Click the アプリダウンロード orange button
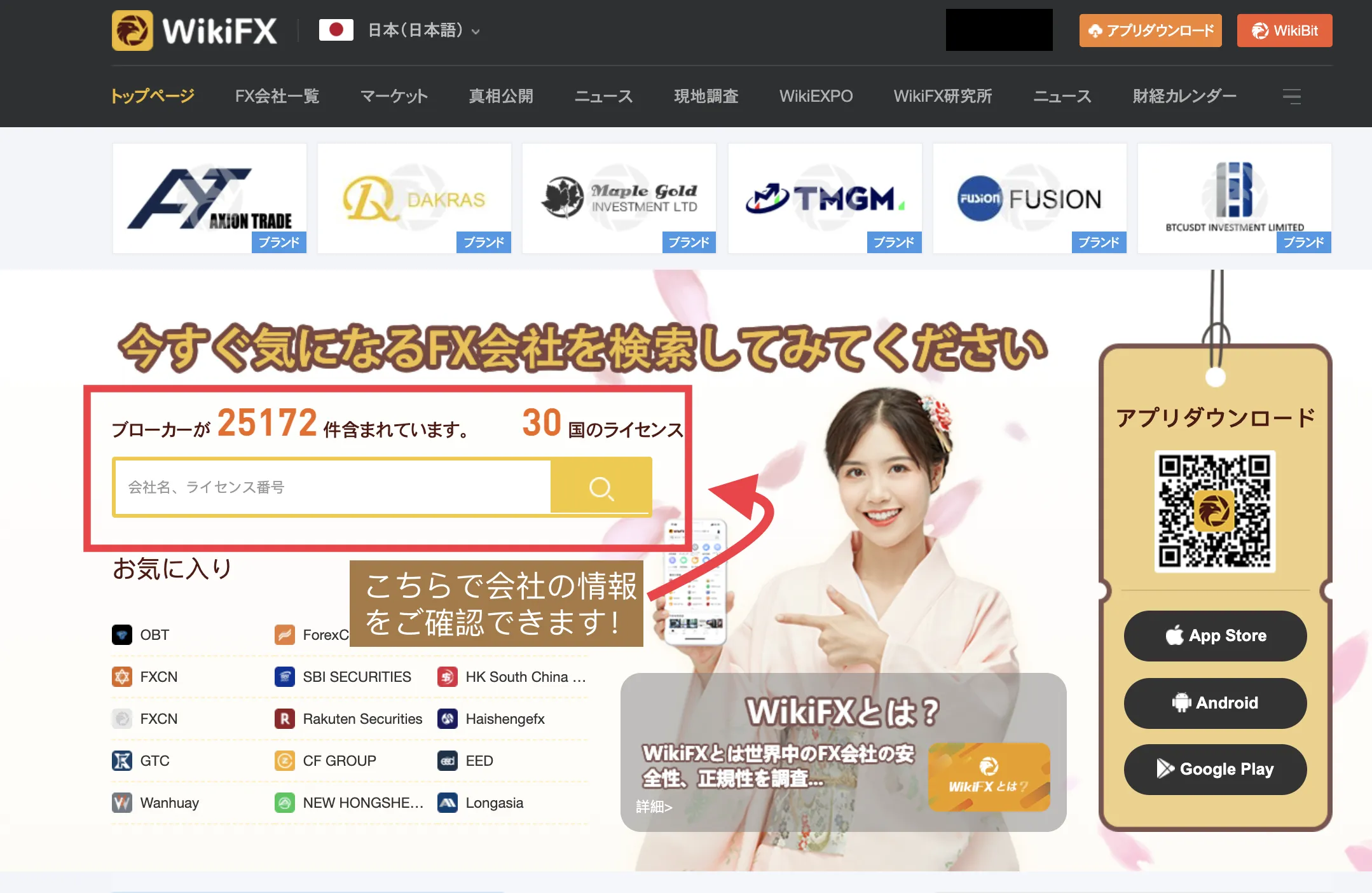The width and height of the screenshot is (1372, 893). (1150, 31)
